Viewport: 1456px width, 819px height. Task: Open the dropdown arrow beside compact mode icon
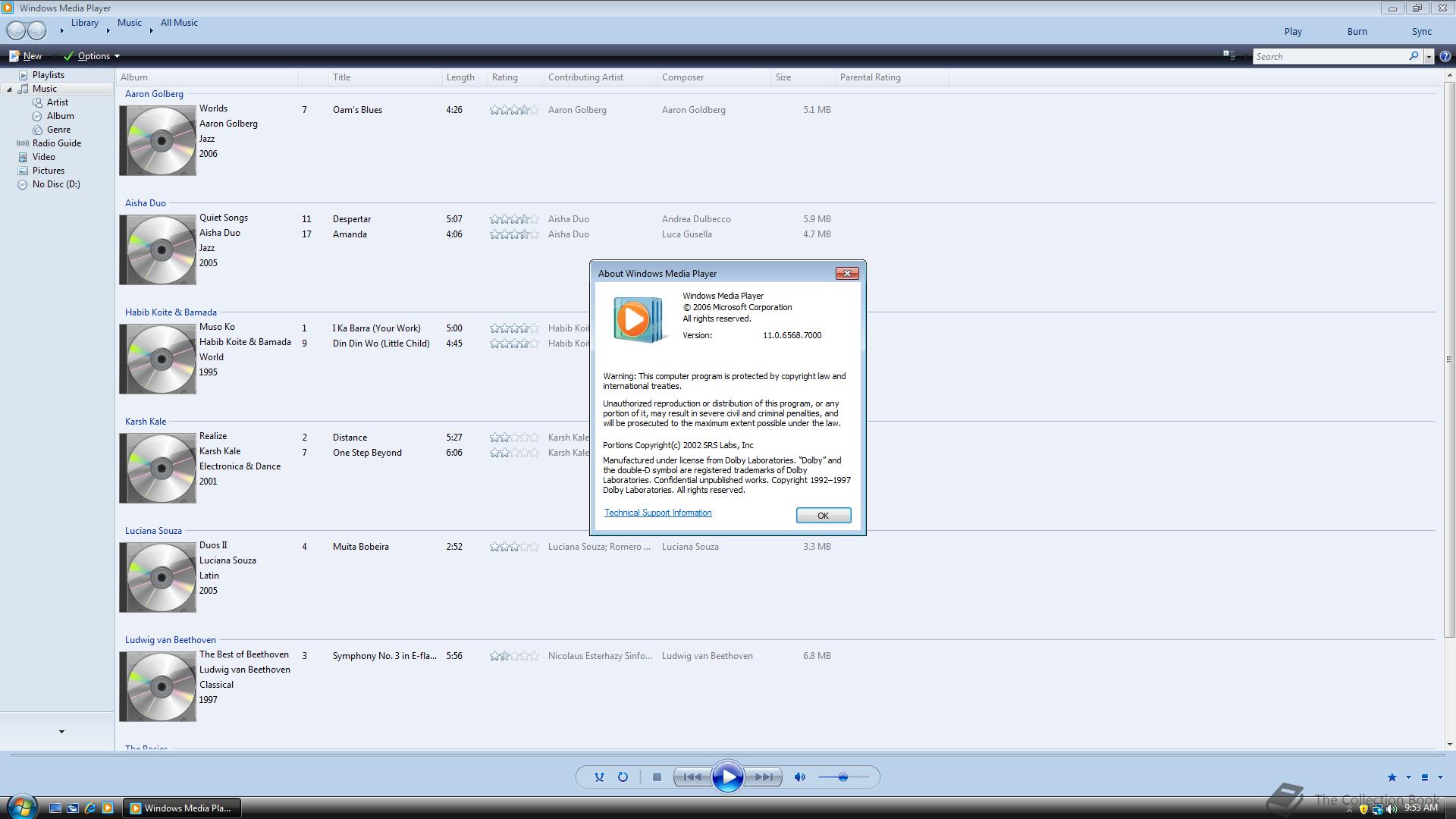click(x=1440, y=777)
